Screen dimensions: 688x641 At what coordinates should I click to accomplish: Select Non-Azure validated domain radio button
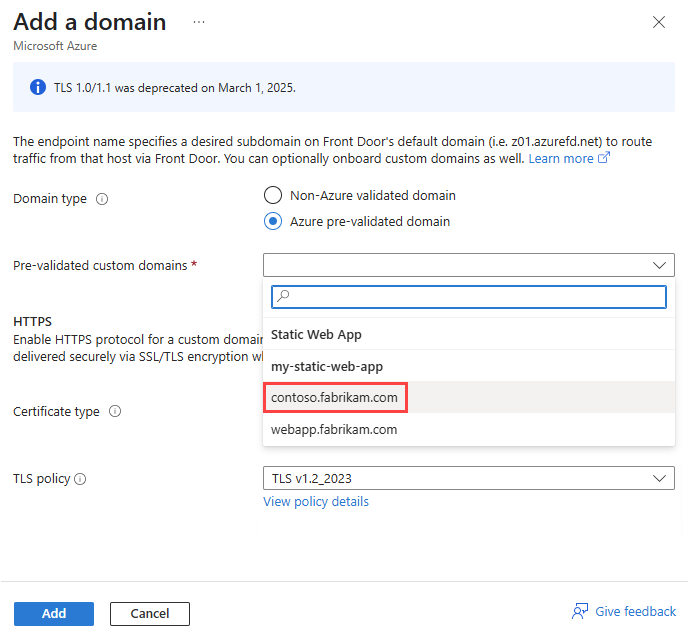272,195
